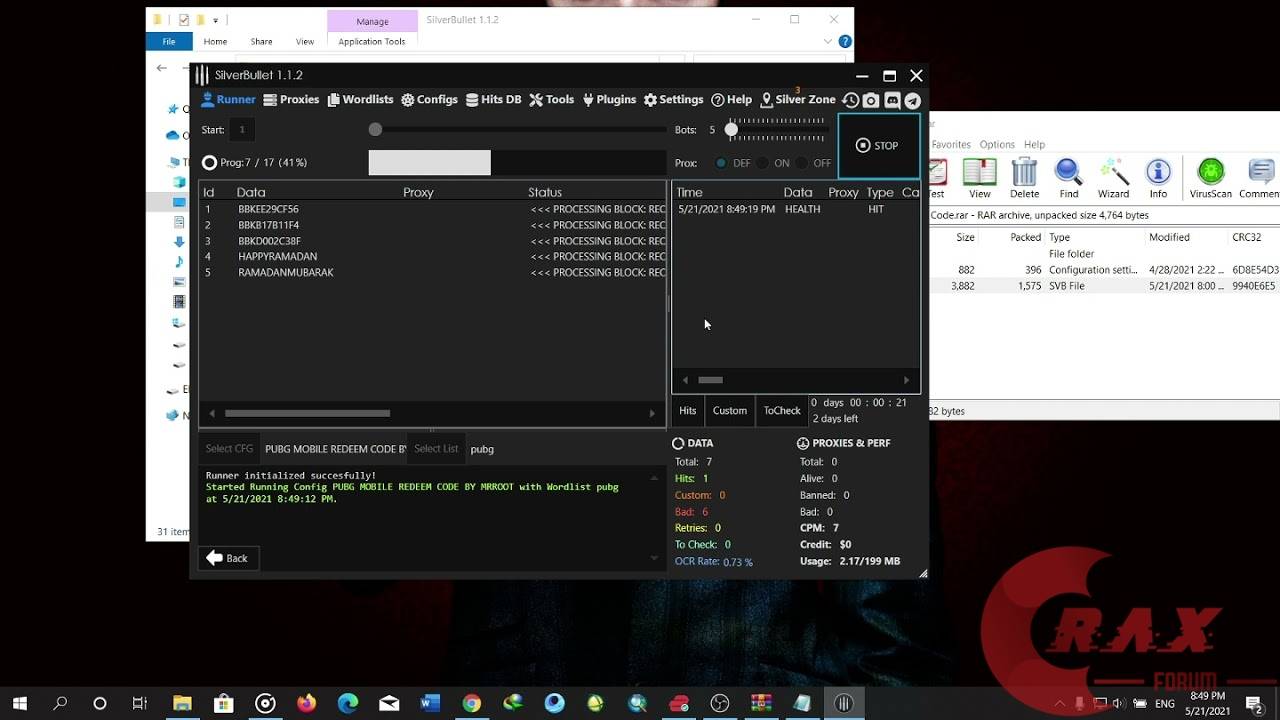Image resolution: width=1280 pixels, height=720 pixels.
Task: Run VirusScan from the WinRAR toolbar
Action: coord(1210,176)
